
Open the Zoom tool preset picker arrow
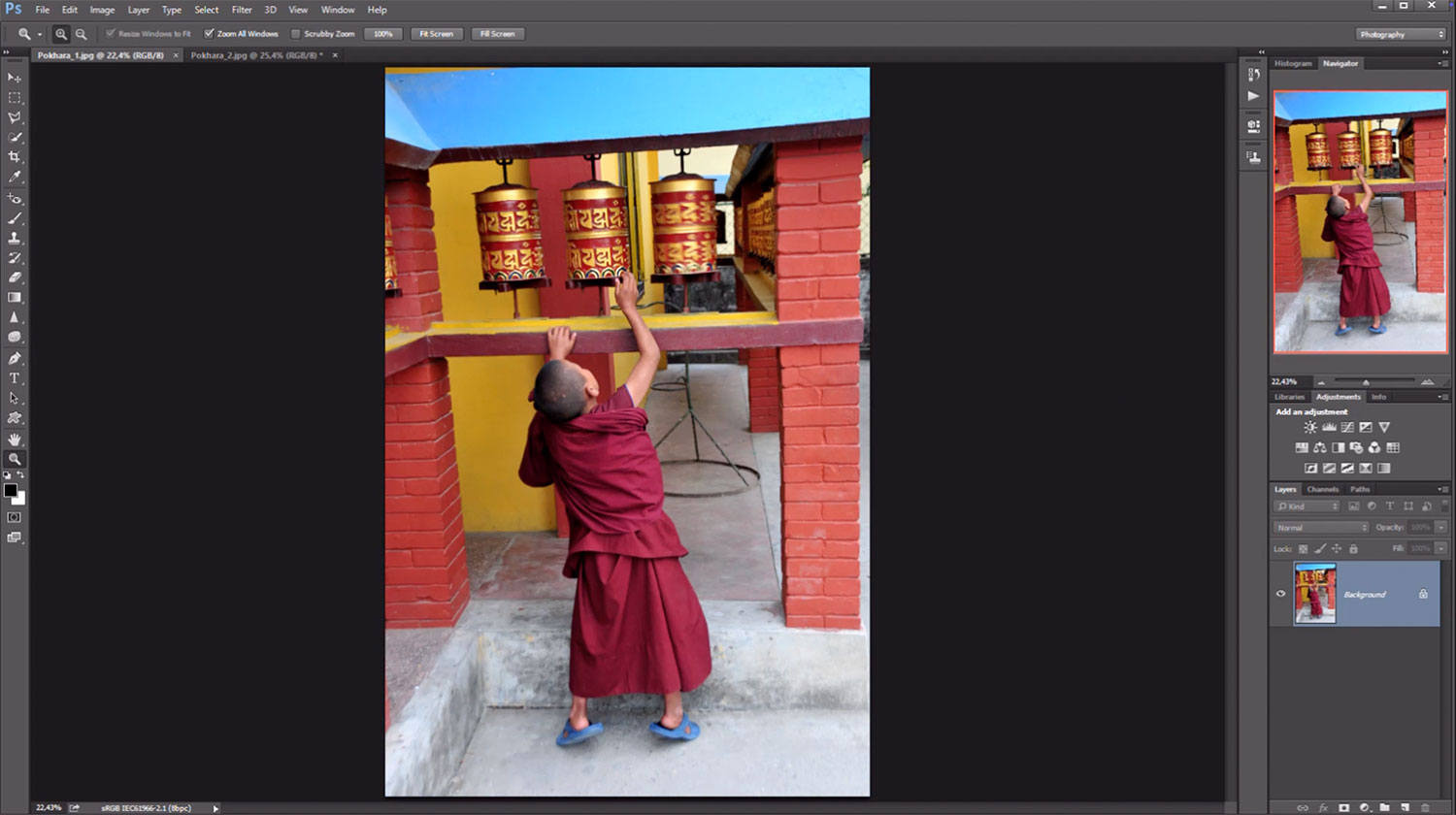[40, 34]
